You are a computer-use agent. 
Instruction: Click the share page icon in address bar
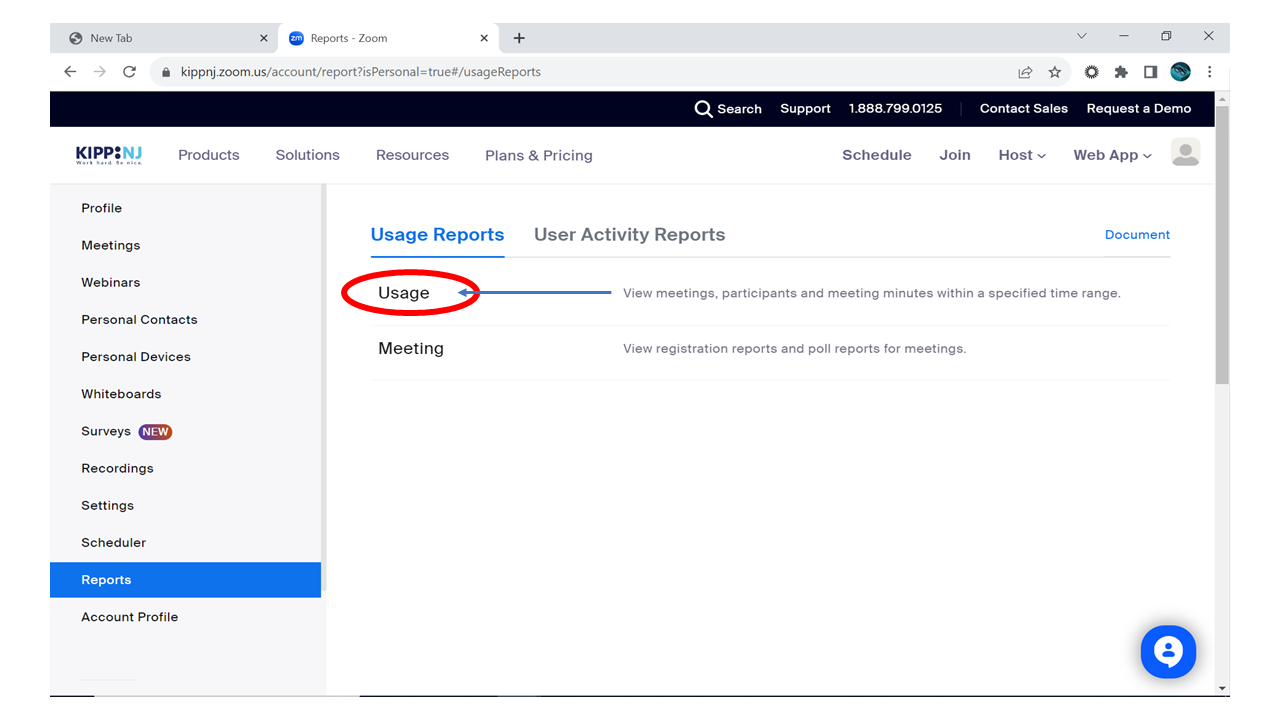tap(1025, 72)
